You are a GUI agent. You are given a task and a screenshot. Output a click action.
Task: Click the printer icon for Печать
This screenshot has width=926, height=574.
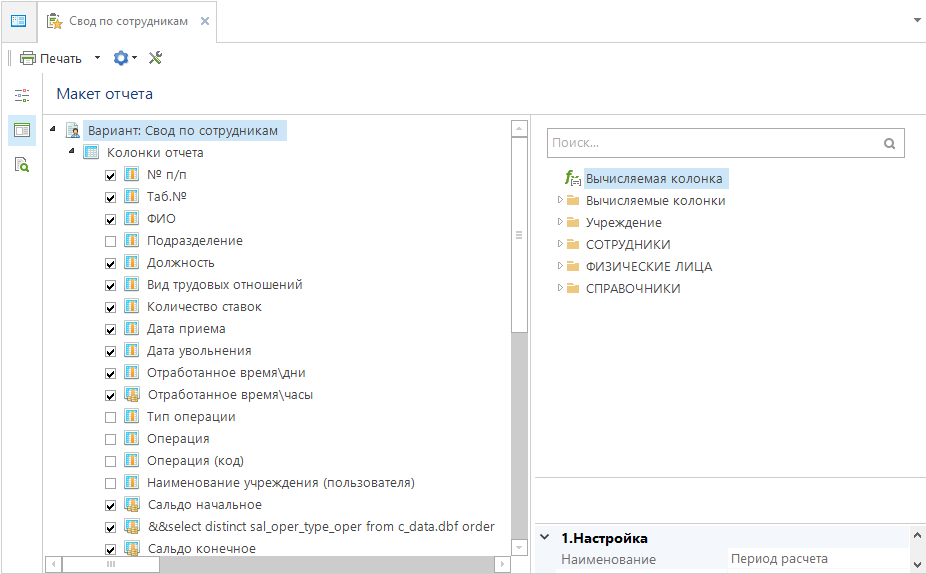tap(28, 58)
